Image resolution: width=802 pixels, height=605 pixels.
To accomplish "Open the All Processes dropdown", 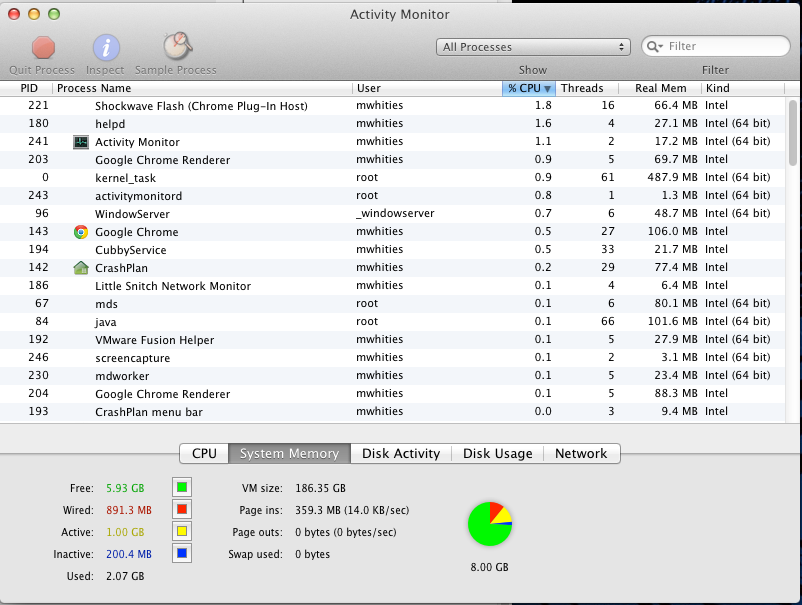I will pos(533,47).
